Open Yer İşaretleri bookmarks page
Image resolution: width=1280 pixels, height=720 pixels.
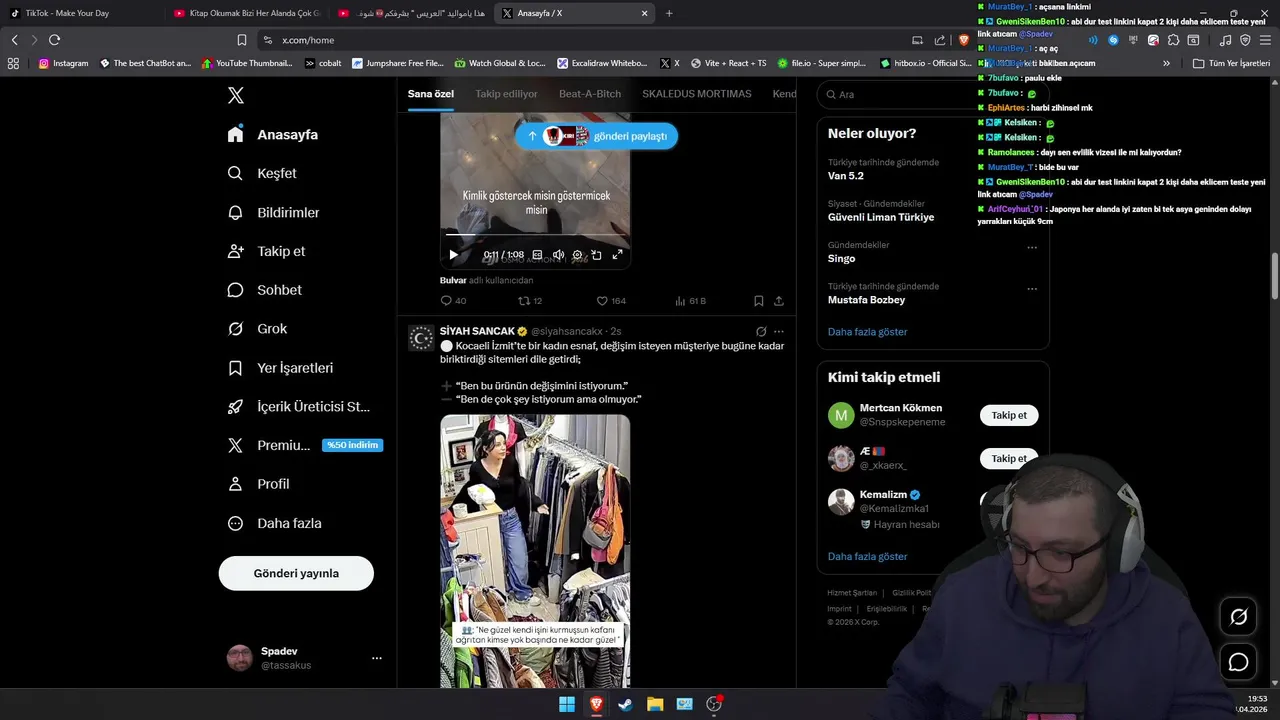280,368
